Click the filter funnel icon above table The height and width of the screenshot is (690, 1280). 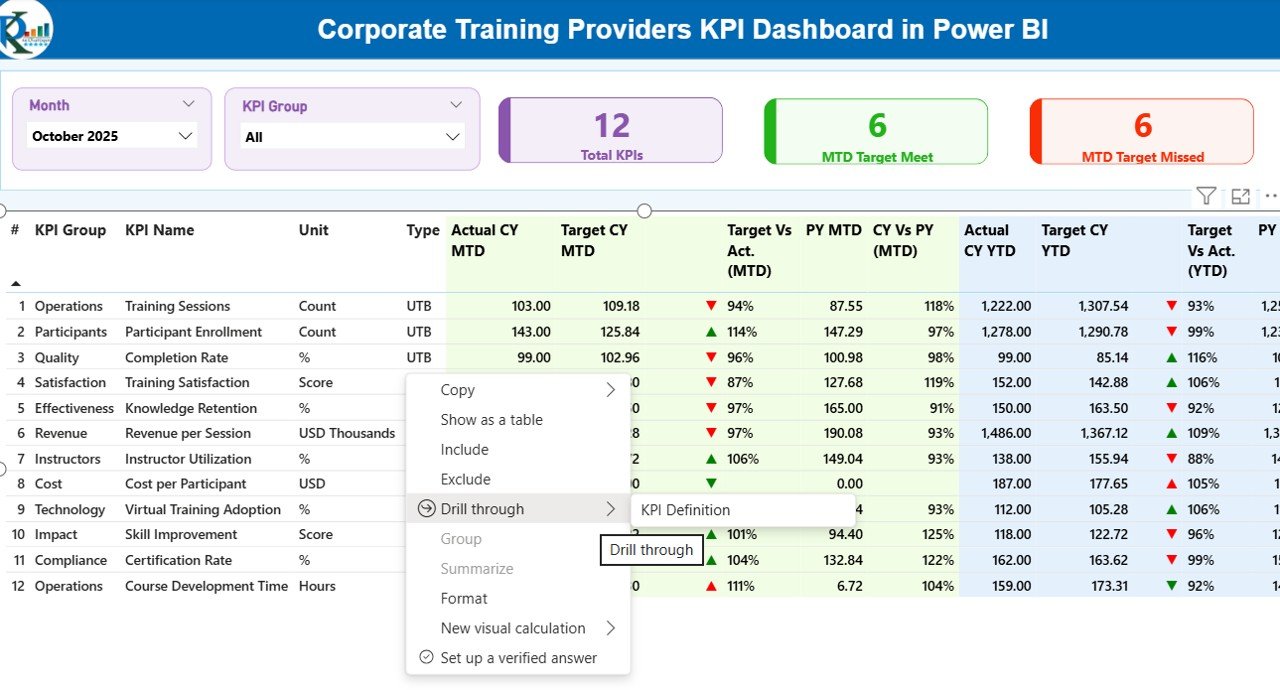1206,196
